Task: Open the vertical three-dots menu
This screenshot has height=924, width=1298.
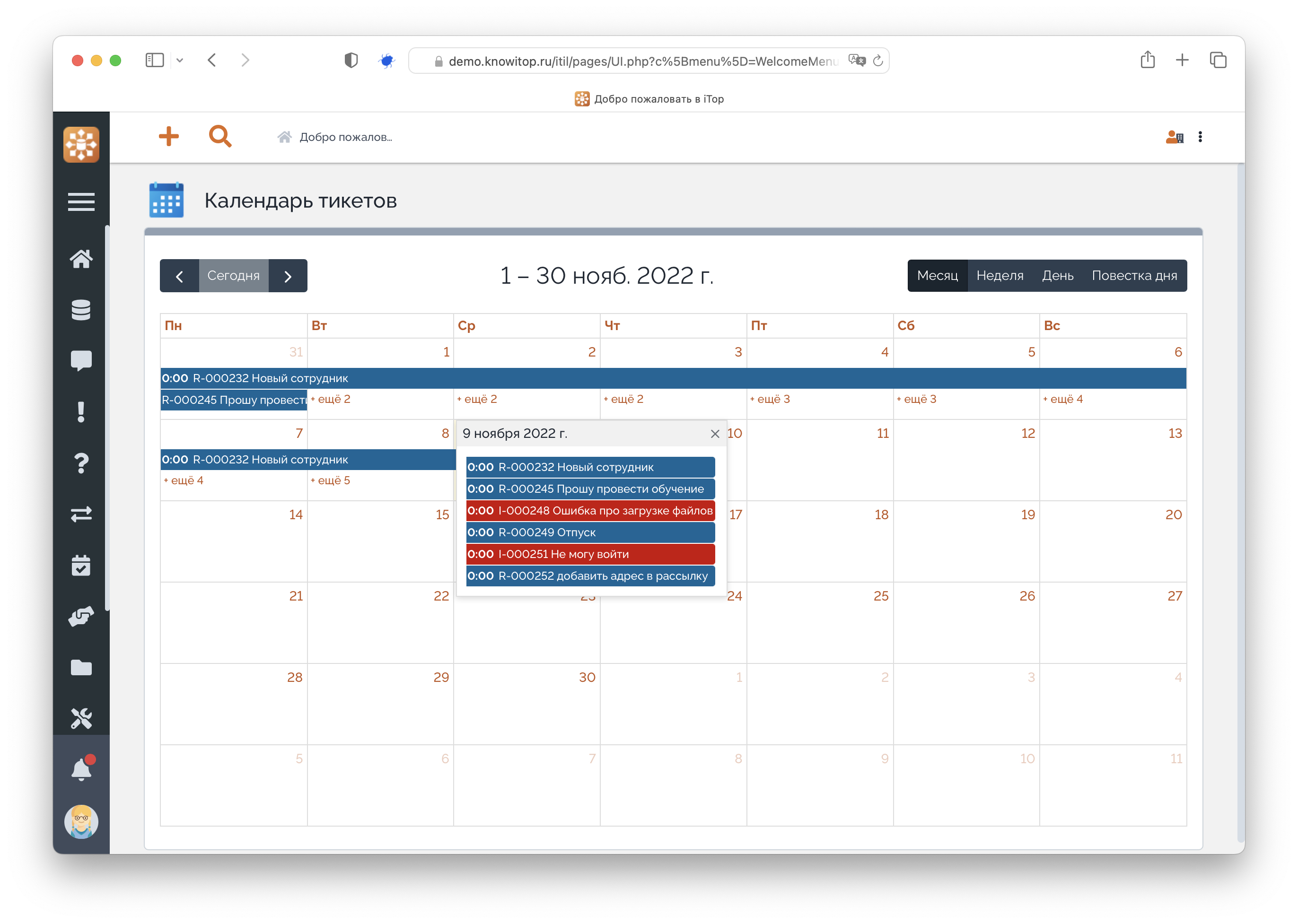Action: pyautogui.click(x=1200, y=137)
